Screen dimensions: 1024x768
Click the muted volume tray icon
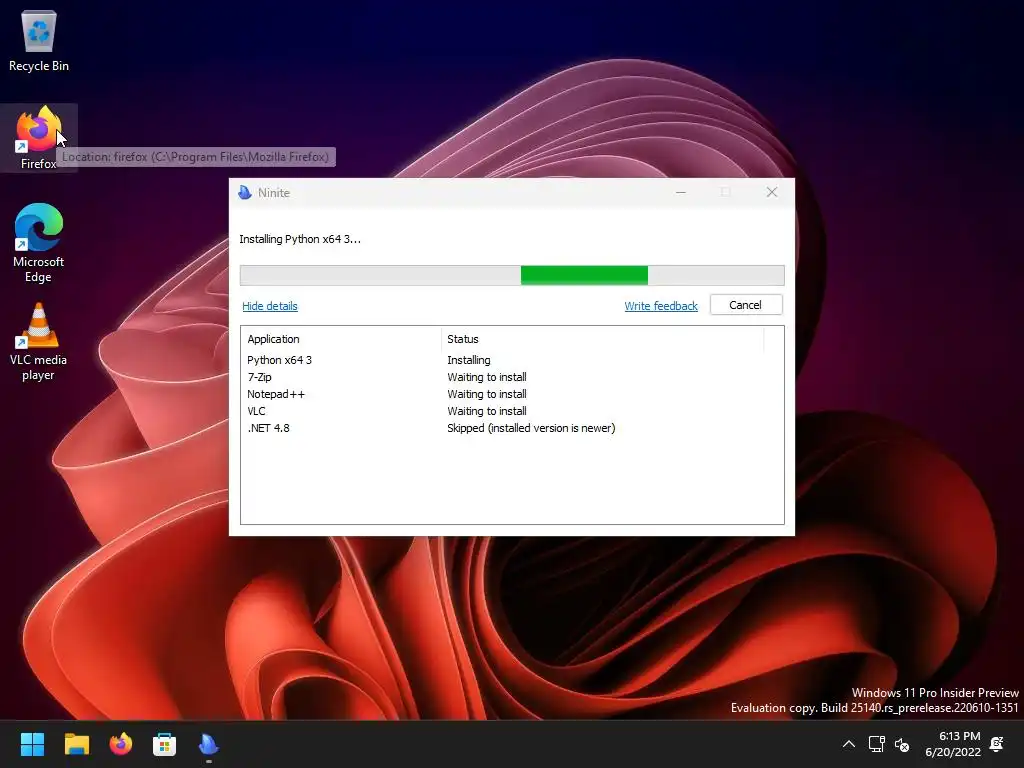pyautogui.click(x=902, y=744)
